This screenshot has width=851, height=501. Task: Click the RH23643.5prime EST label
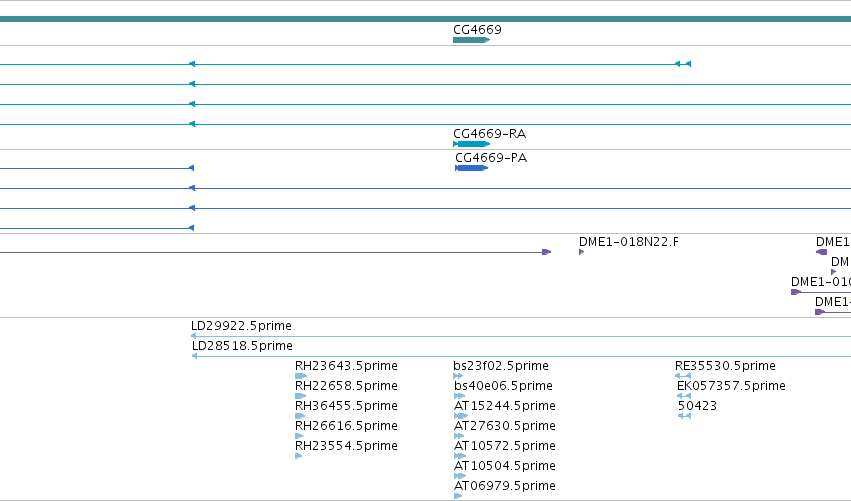[x=346, y=366]
